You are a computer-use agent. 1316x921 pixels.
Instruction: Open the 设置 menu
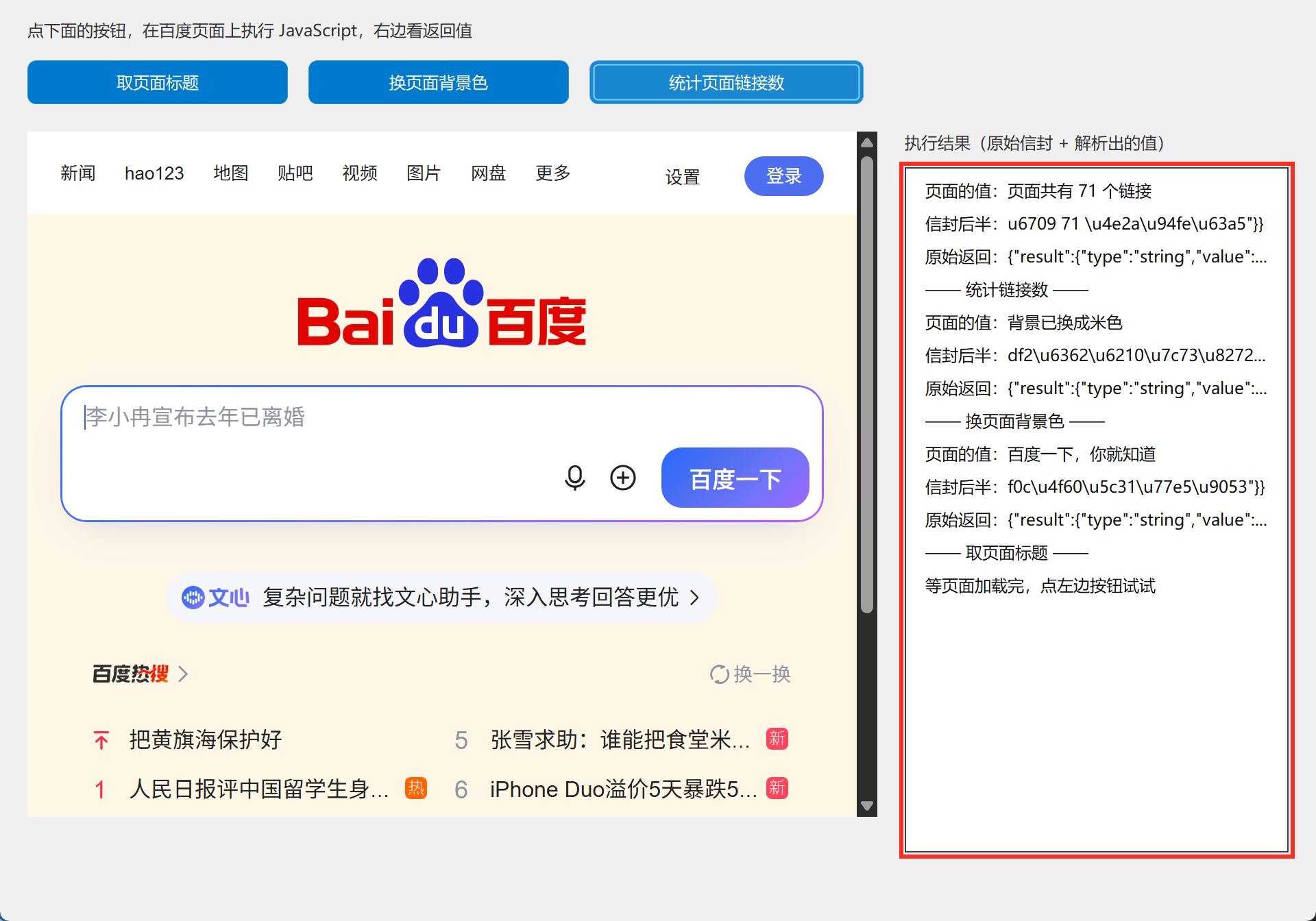tap(683, 177)
